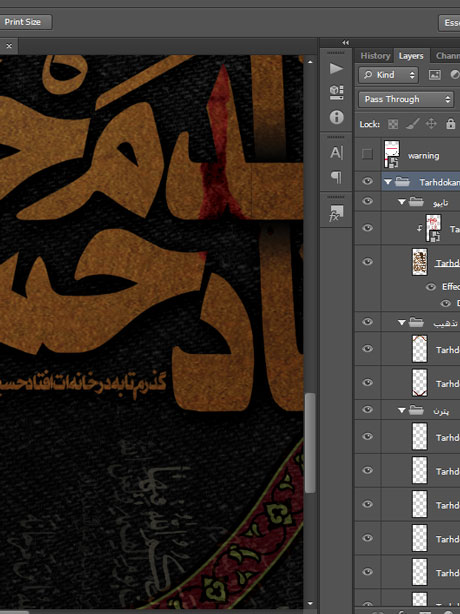This screenshot has height=614, width=460.
Task: Toggle the eye below the Effects row
Action: click(446, 303)
